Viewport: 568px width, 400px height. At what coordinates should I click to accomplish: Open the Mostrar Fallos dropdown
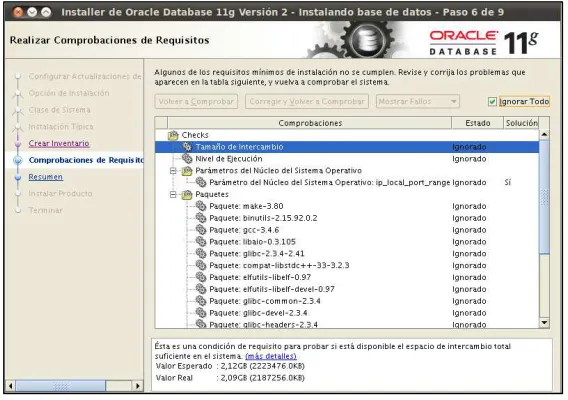coord(418,101)
